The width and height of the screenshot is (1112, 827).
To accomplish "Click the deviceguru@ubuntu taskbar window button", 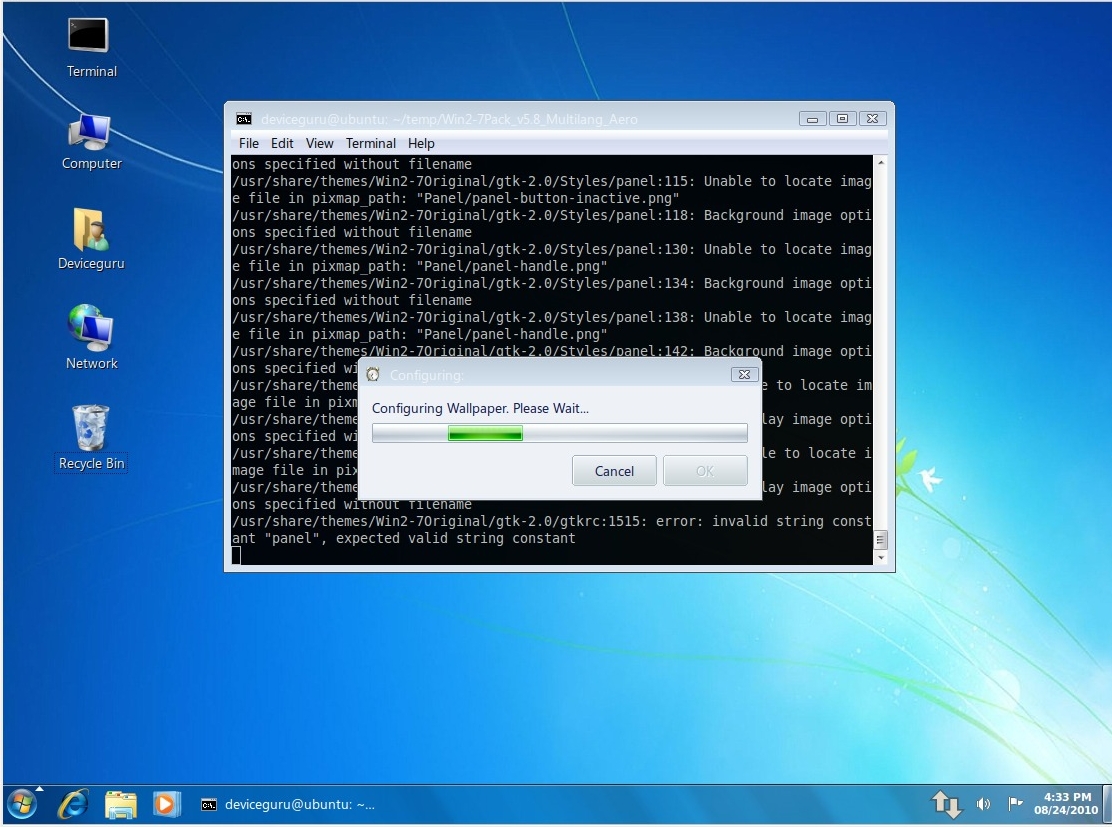I will (287, 804).
